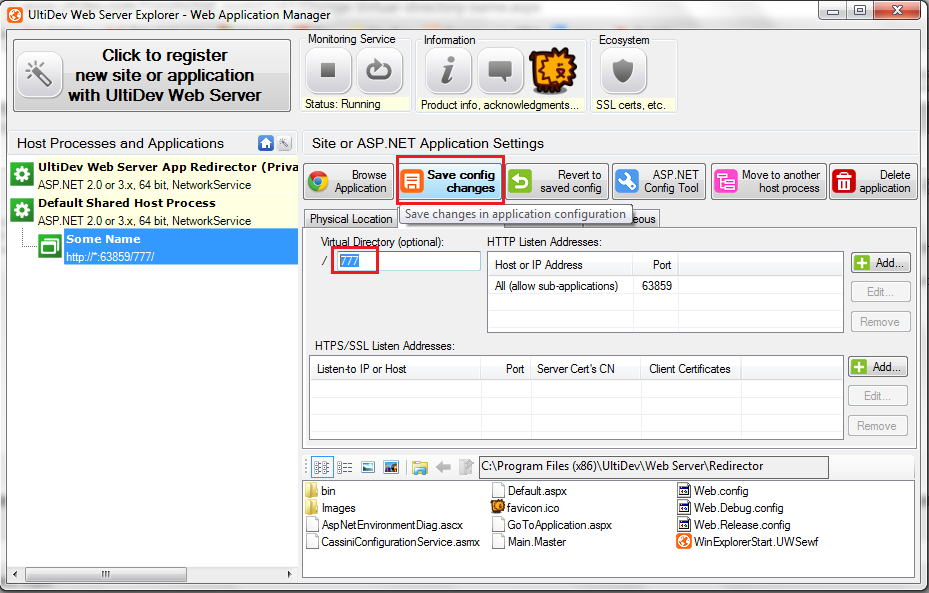The width and height of the screenshot is (929, 593).
Task: Click the back arrow in file toolbar
Action: click(x=443, y=467)
